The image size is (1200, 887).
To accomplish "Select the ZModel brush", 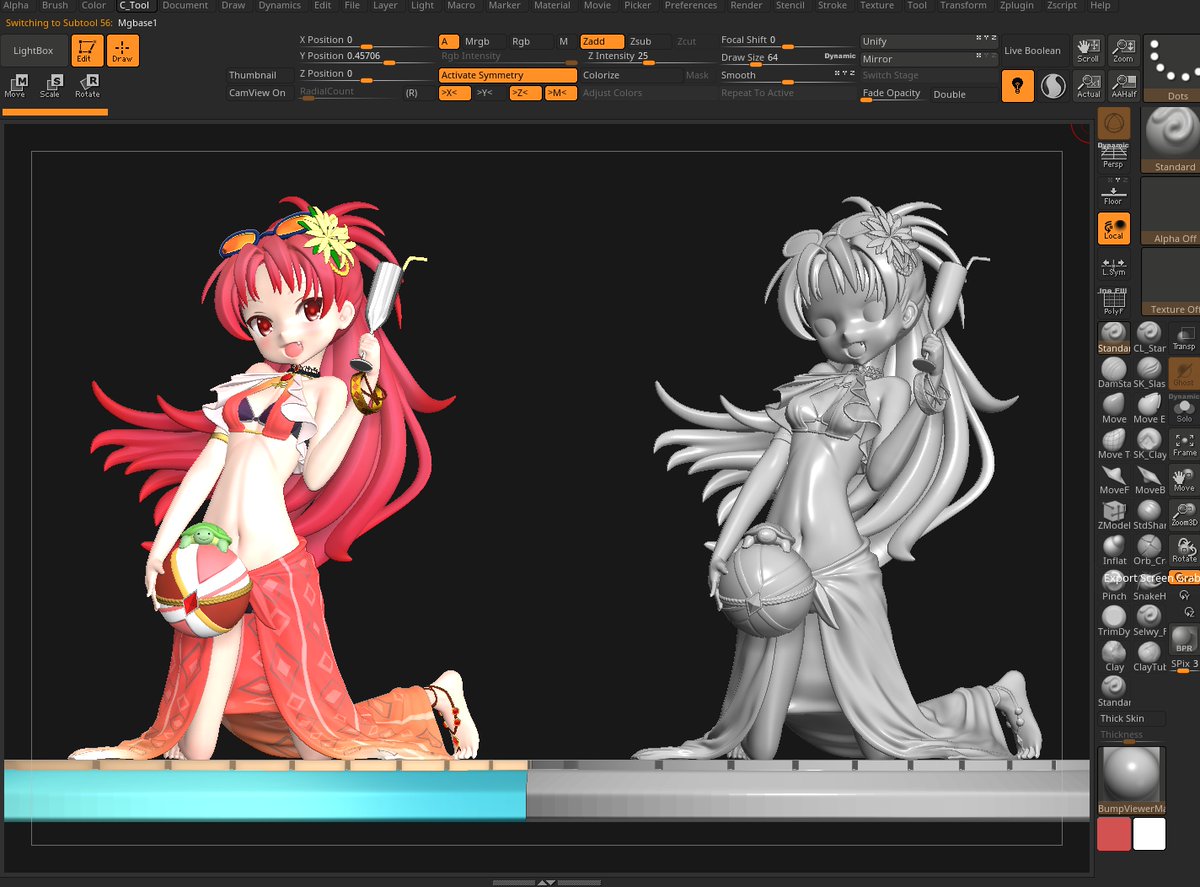I will click(x=1114, y=514).
